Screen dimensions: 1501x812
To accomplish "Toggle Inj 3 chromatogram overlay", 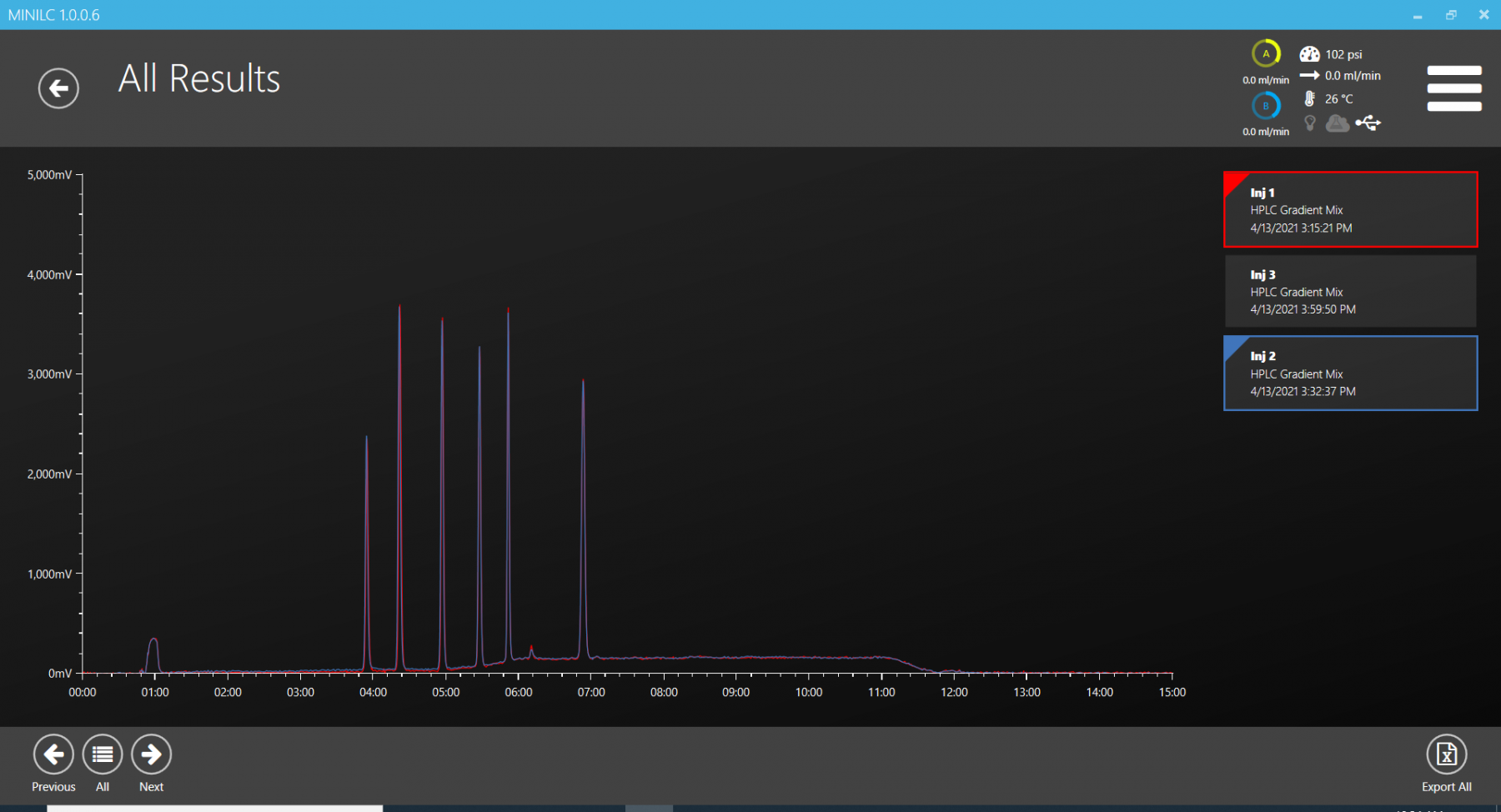I will (x=1350, y=292).
